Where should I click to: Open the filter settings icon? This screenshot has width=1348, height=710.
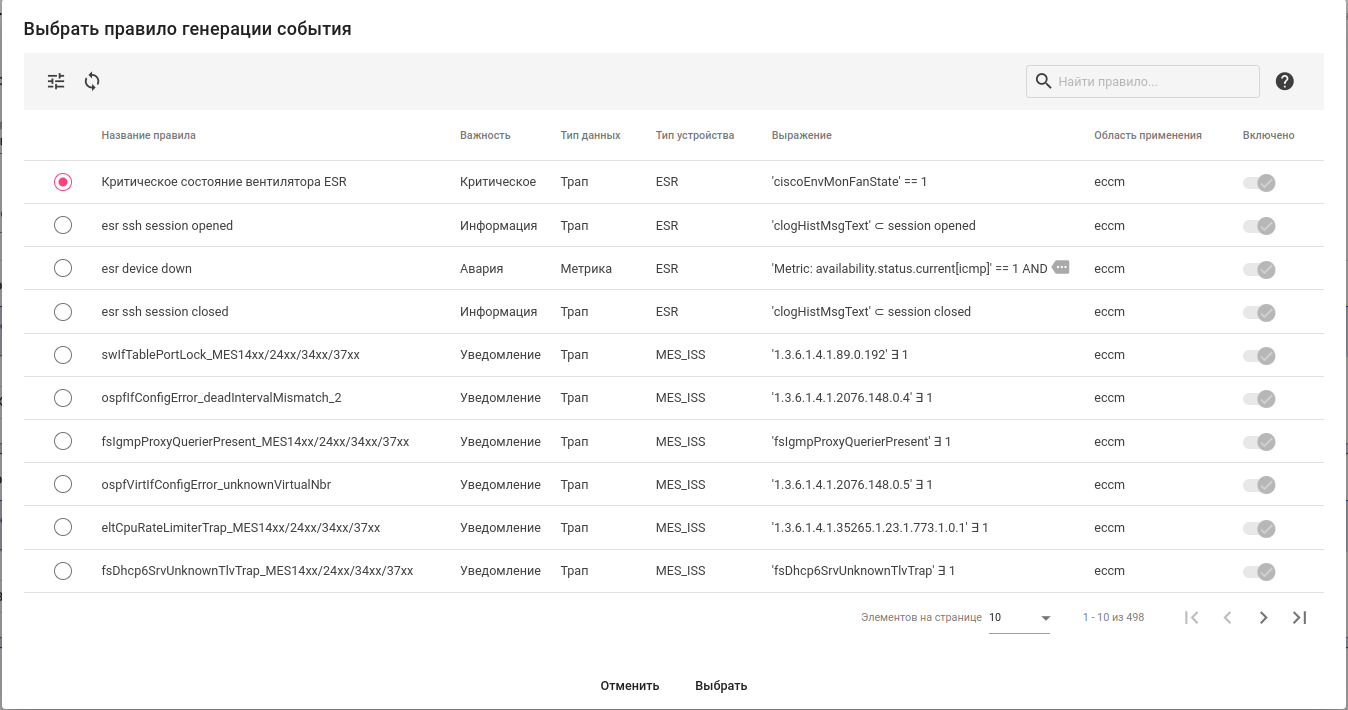[x=56, y=82]
